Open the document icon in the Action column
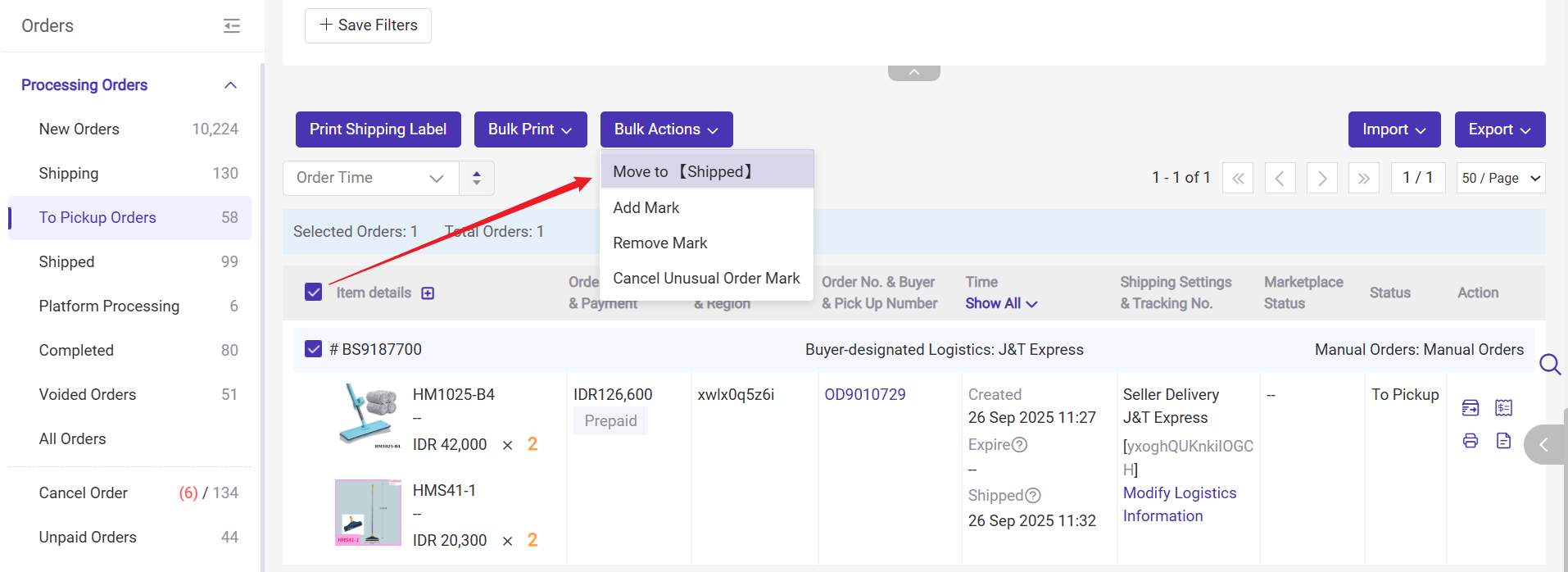 click(1503, 441)
